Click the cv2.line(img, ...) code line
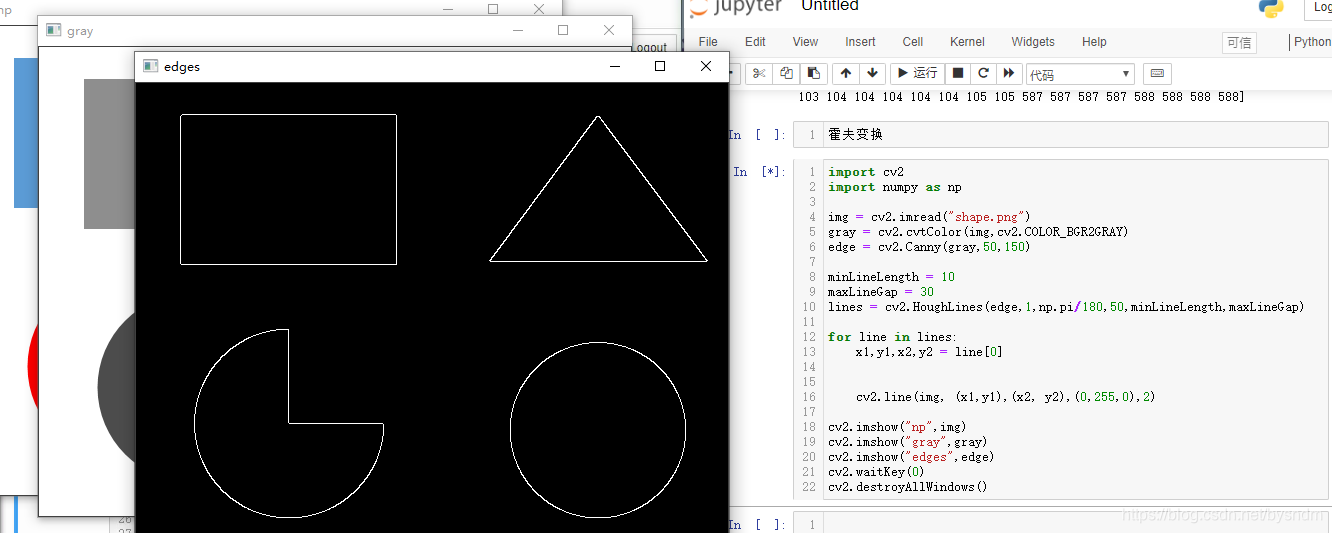The height and width of the screenshot is (533, 1332). tap(1005, 397)
